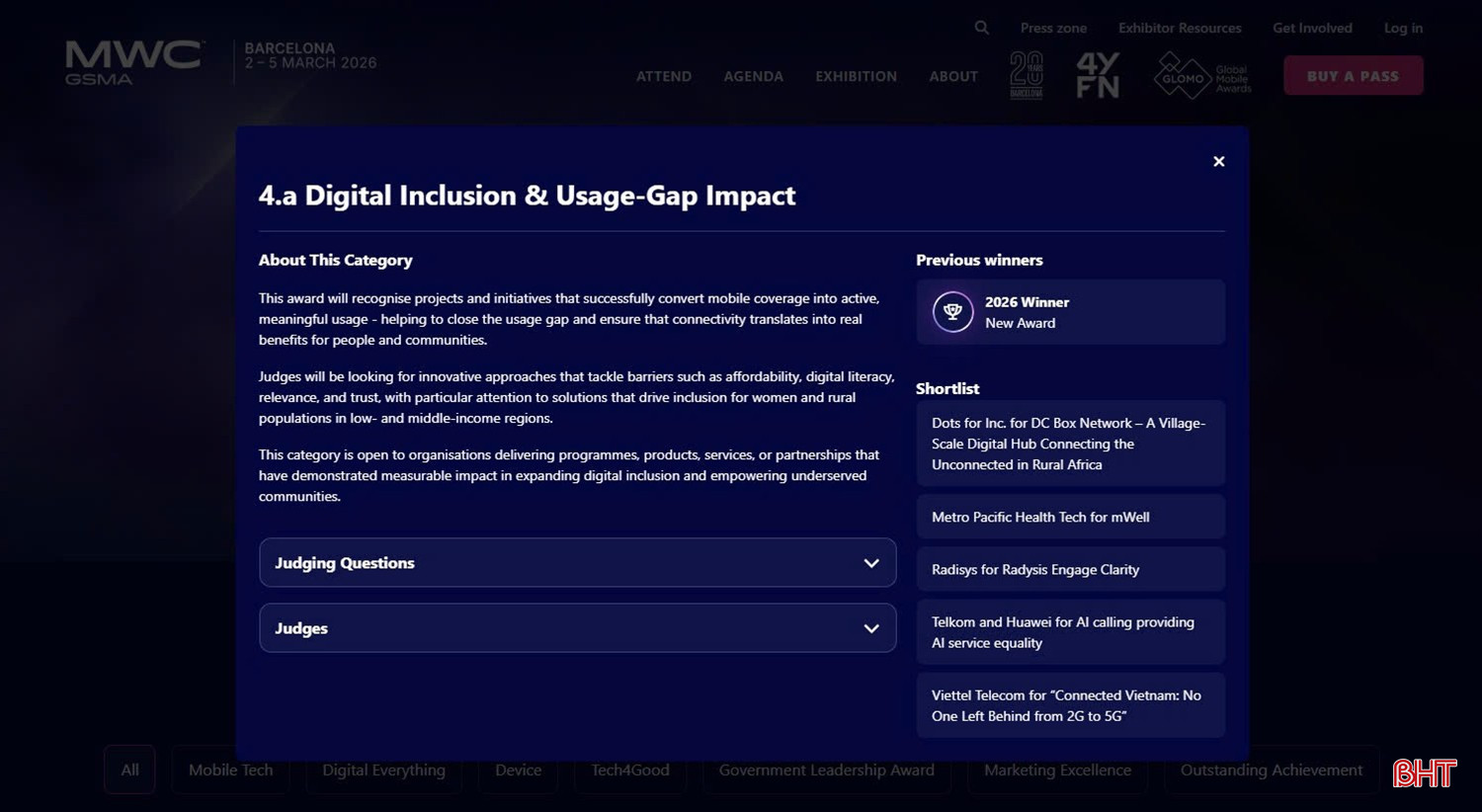Open the Get Involved link
The height and width of the screenshot is (812, 1482).
coord(1312,28)
